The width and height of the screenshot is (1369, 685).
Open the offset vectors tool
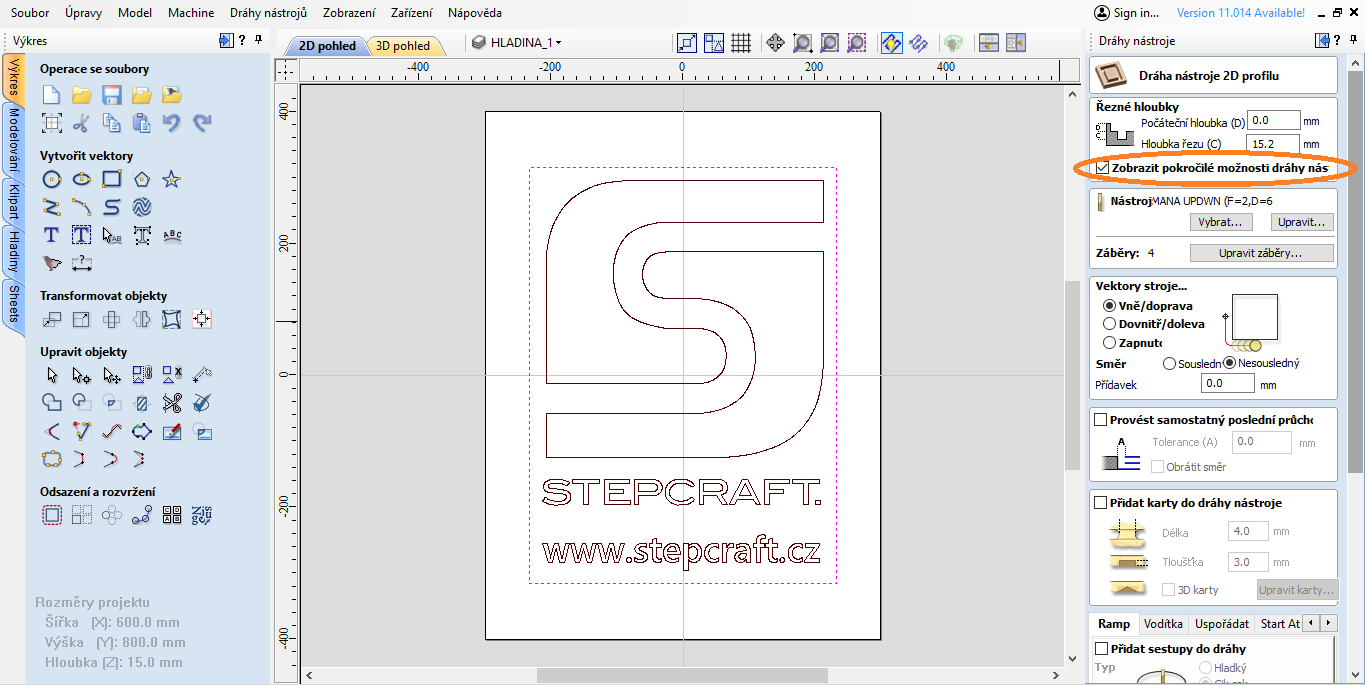(x=52, y=515)
